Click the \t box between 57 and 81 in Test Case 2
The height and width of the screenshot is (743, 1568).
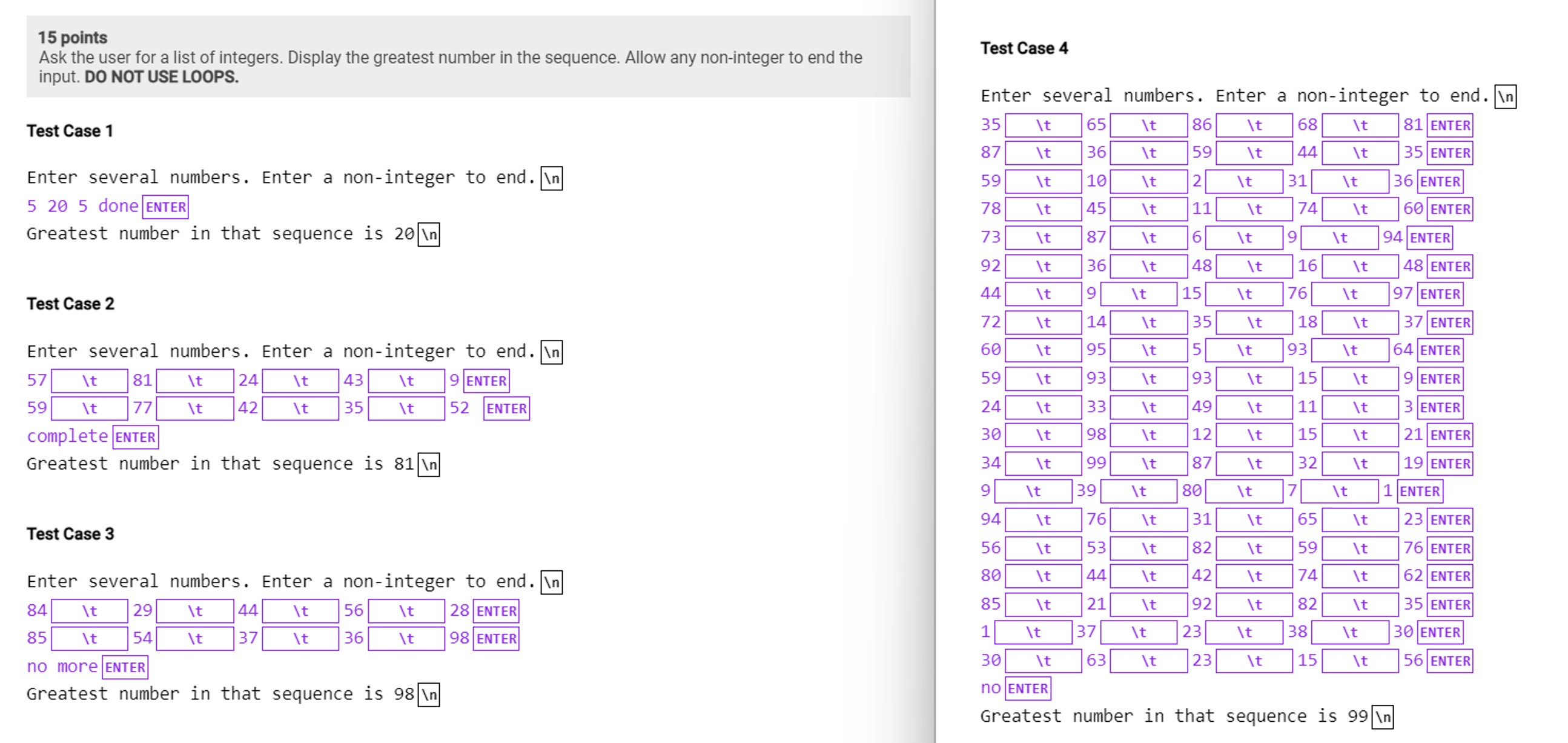pyautogui.click(x=90, y=381)
